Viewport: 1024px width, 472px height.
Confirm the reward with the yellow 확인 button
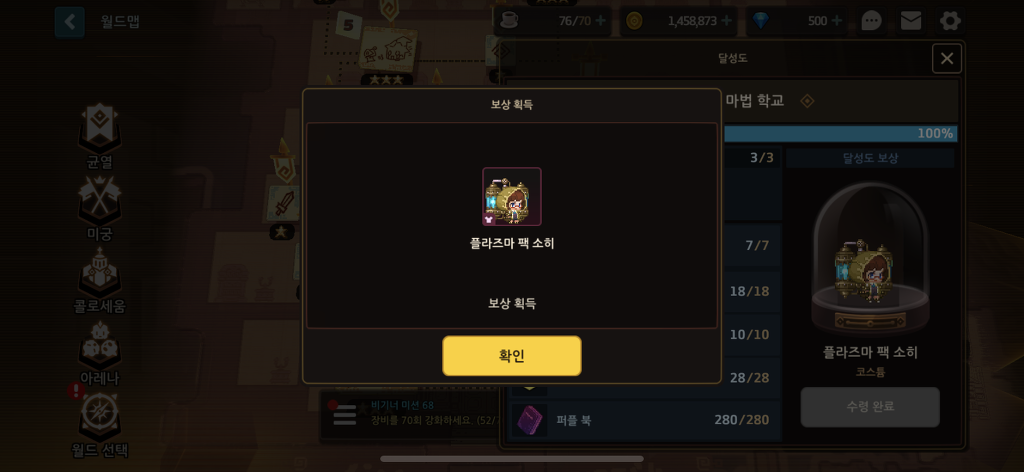click(511, 356)
